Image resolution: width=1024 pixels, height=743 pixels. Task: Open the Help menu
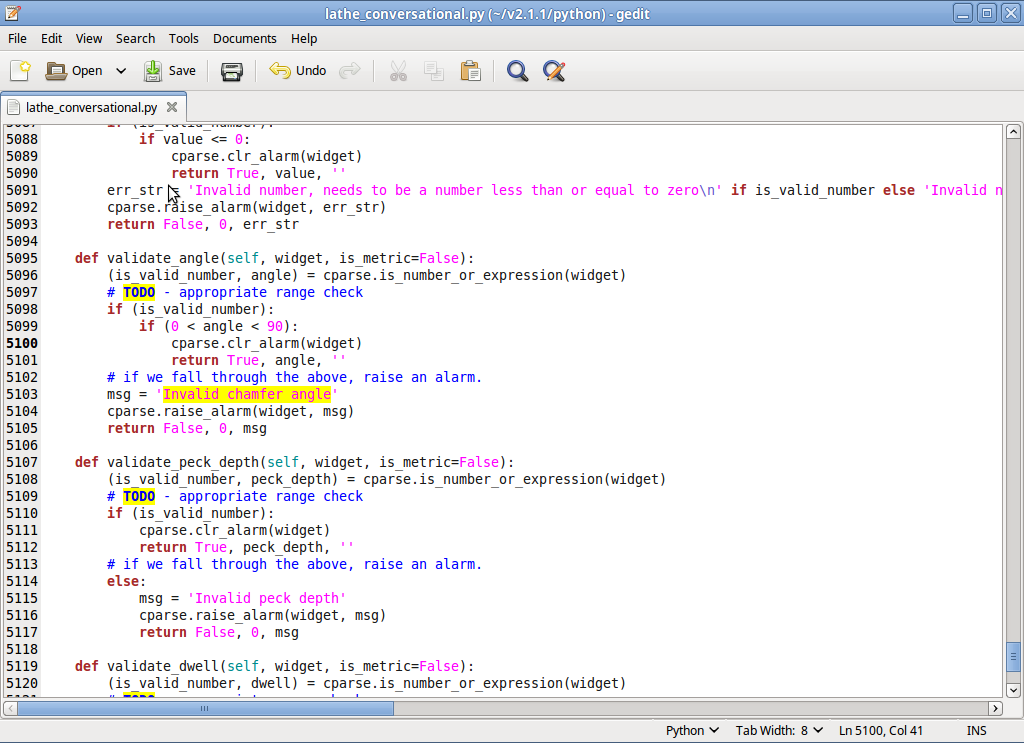pyautogui.click(x=304, y=39)
